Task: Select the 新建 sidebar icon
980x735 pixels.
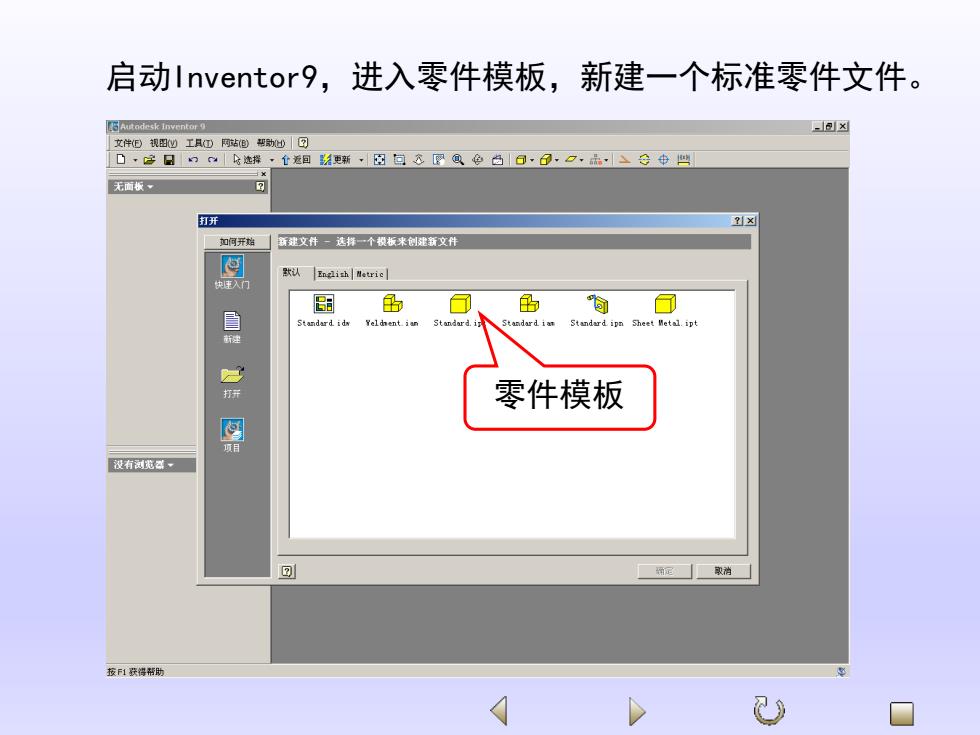Action: click(x=232, y=328)
